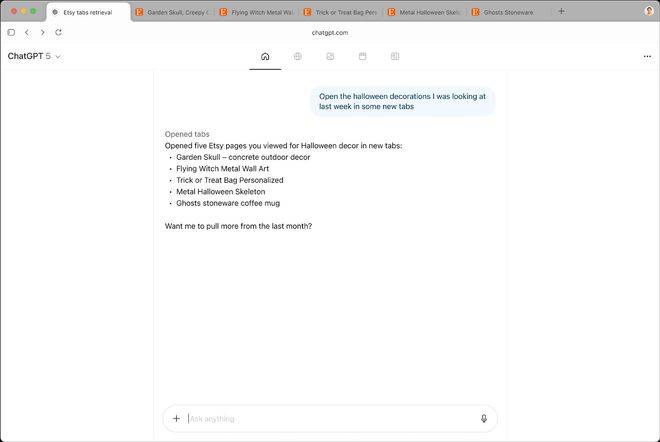Open the three-dot more options menu
Image resolution: width=660 pixels, height=442 pixels.
647,57
